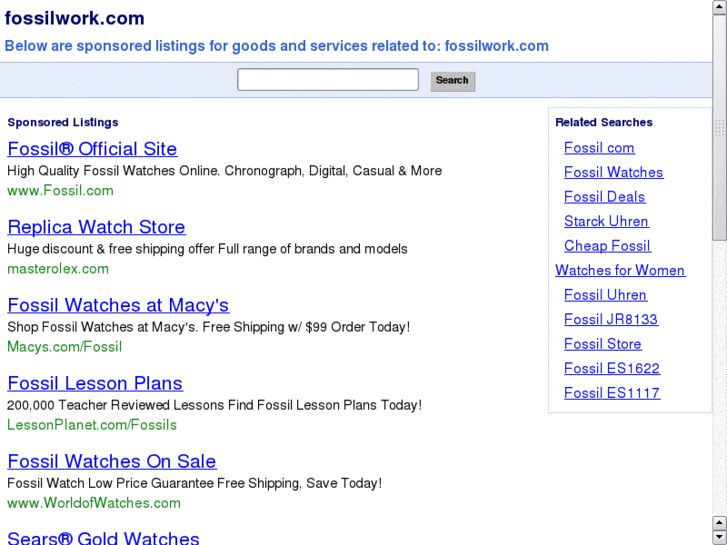Click the Starck Uhren related search
The width and height of the screenshot is (727, 545).
606,221
